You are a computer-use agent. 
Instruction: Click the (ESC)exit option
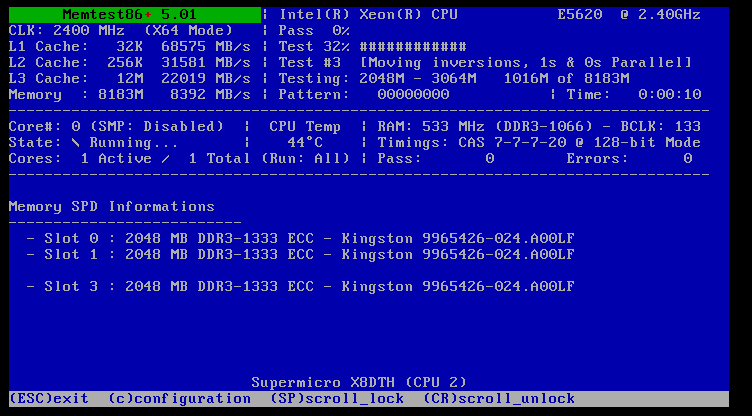click(x=49, y=399)
